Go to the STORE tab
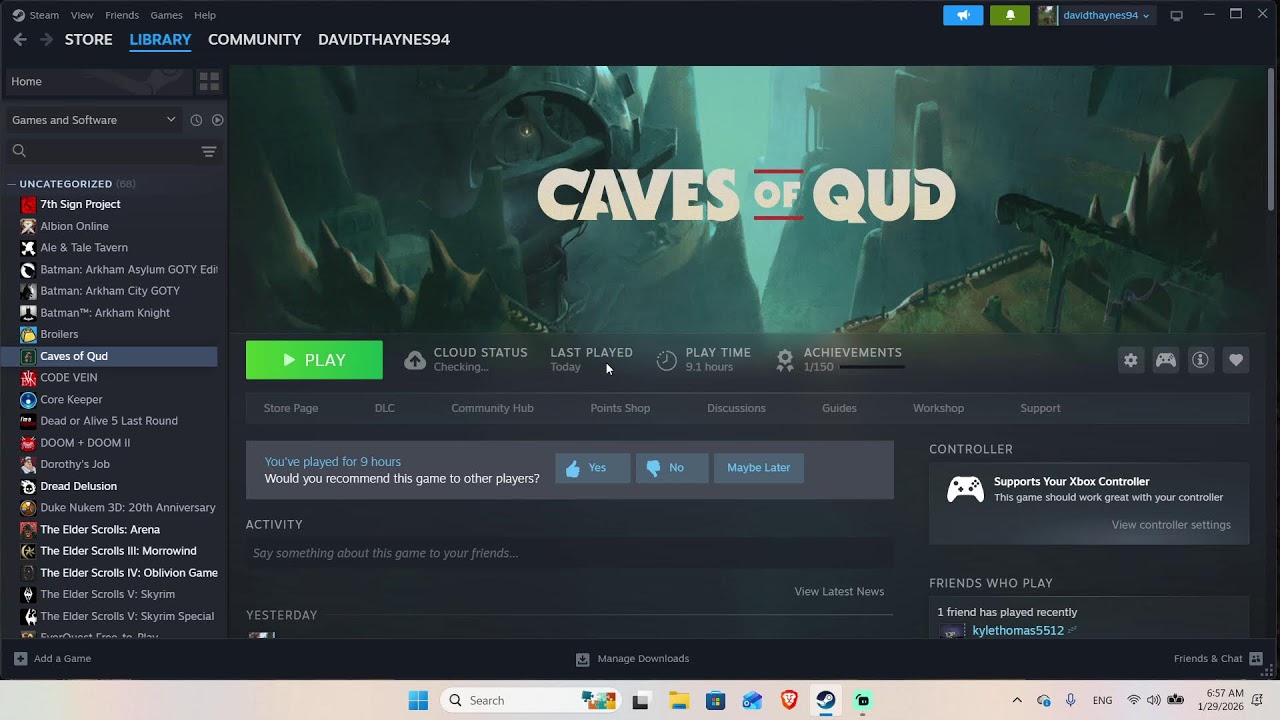 tap(89, 40)
